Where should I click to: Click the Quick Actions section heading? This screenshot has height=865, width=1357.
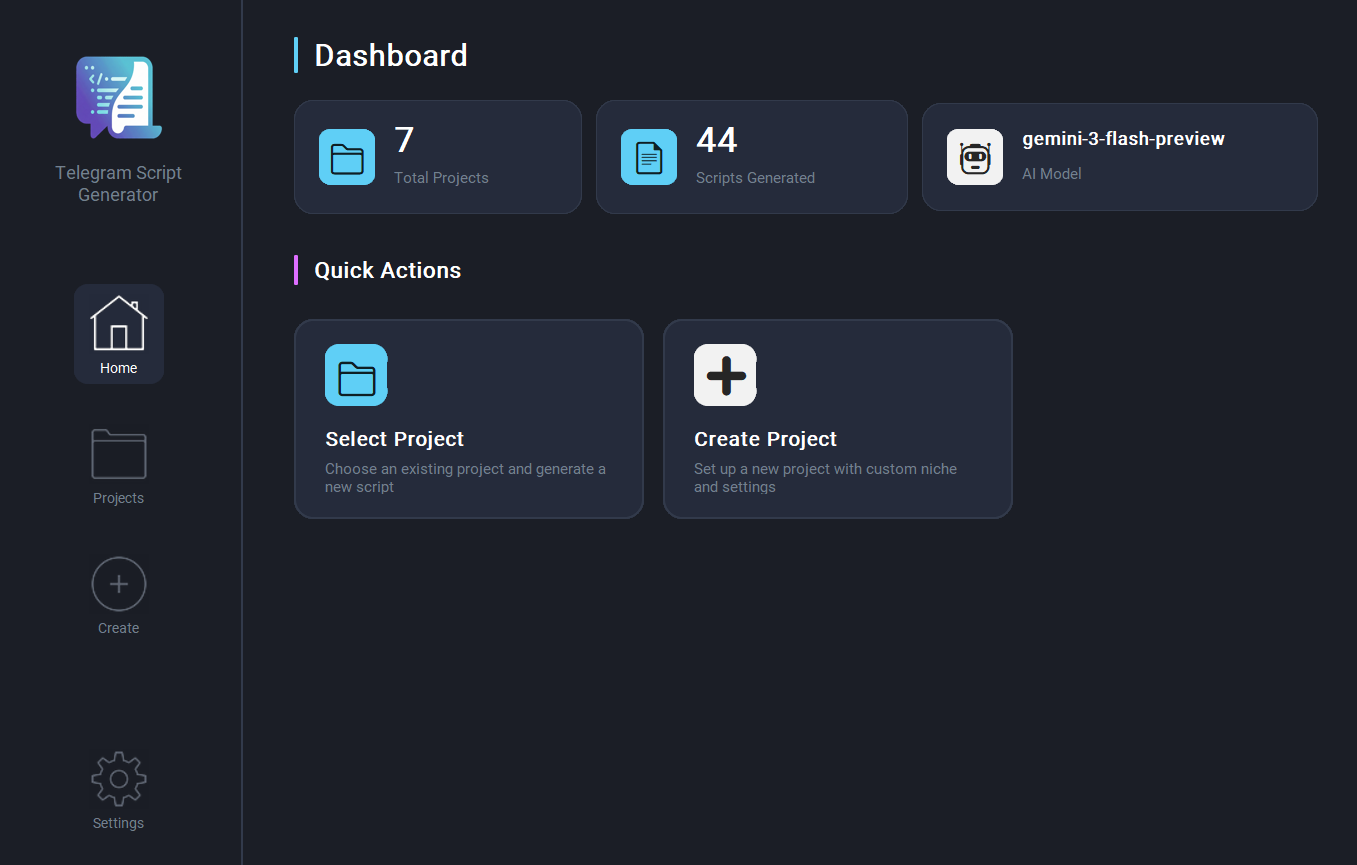[x=387, y=270]
